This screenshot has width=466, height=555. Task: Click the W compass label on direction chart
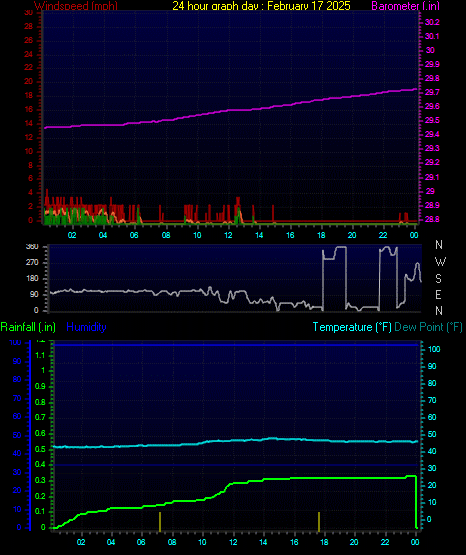(x=440, y=262)
